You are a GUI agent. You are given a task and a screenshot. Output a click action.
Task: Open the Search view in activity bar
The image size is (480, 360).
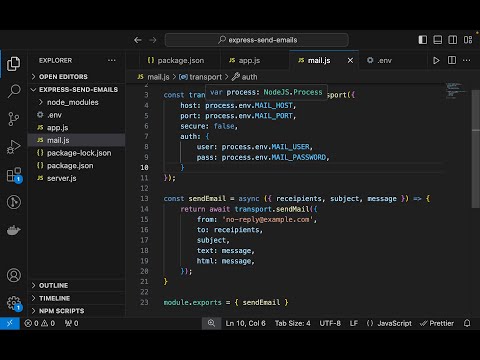tap(14, 91)
